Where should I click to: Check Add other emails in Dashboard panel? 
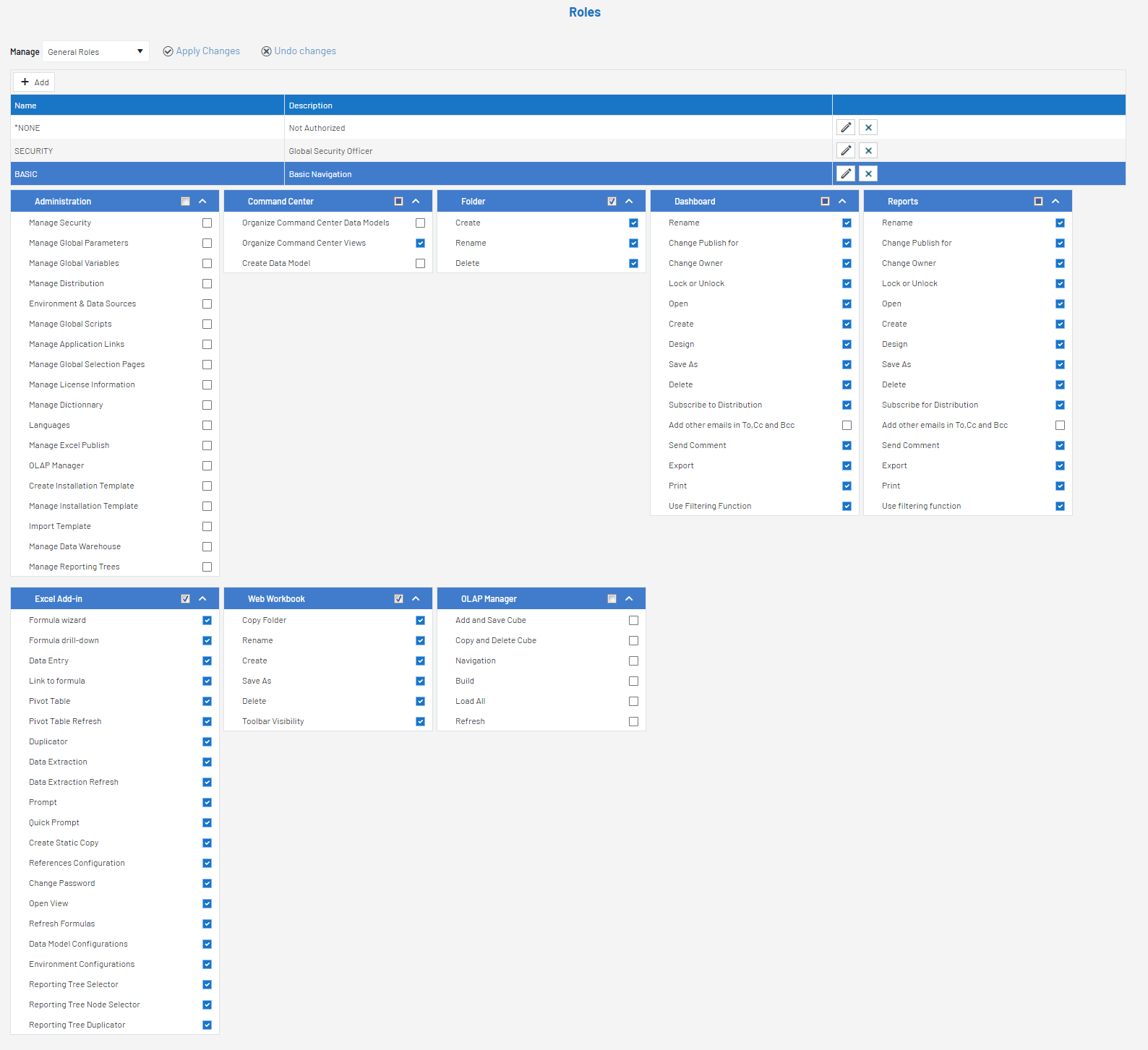tap(847, 426)
